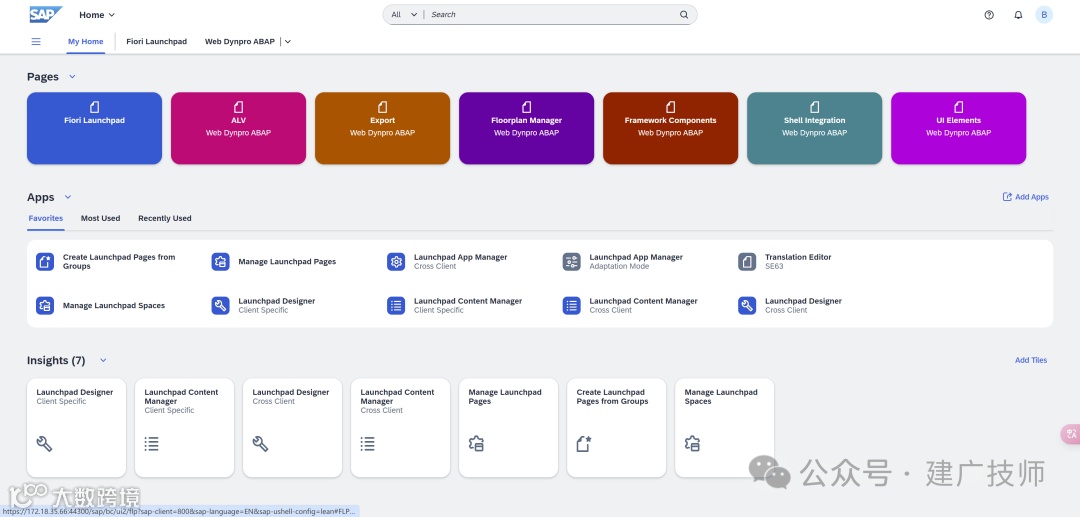Image resolution: width=1080 pixels, height=517 pixels.
Task: Click Create Launchpad Pages from Groups favorite icon
Action: (45, 262)
